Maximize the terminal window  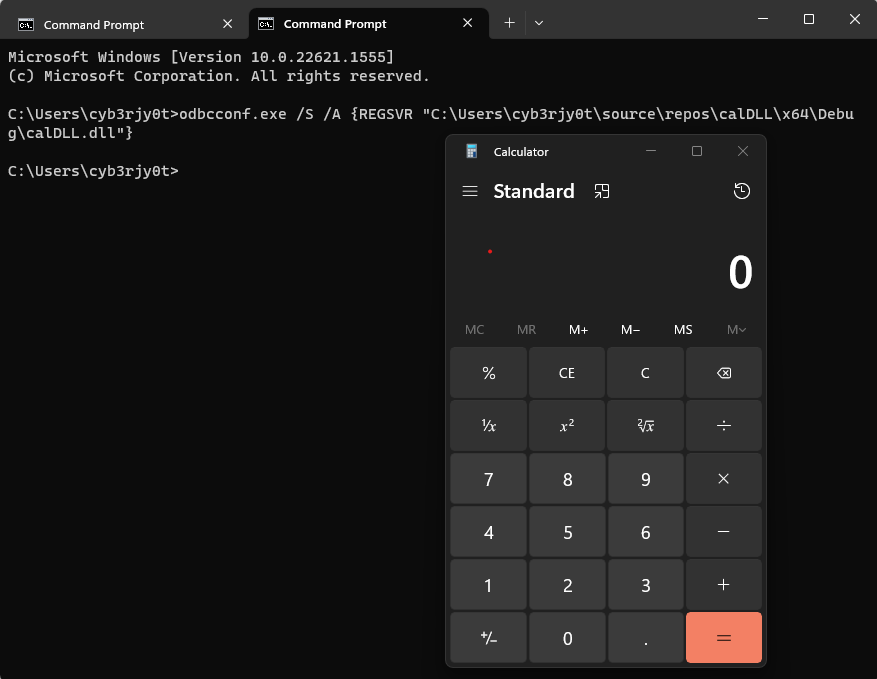click(x=809, y=19)
